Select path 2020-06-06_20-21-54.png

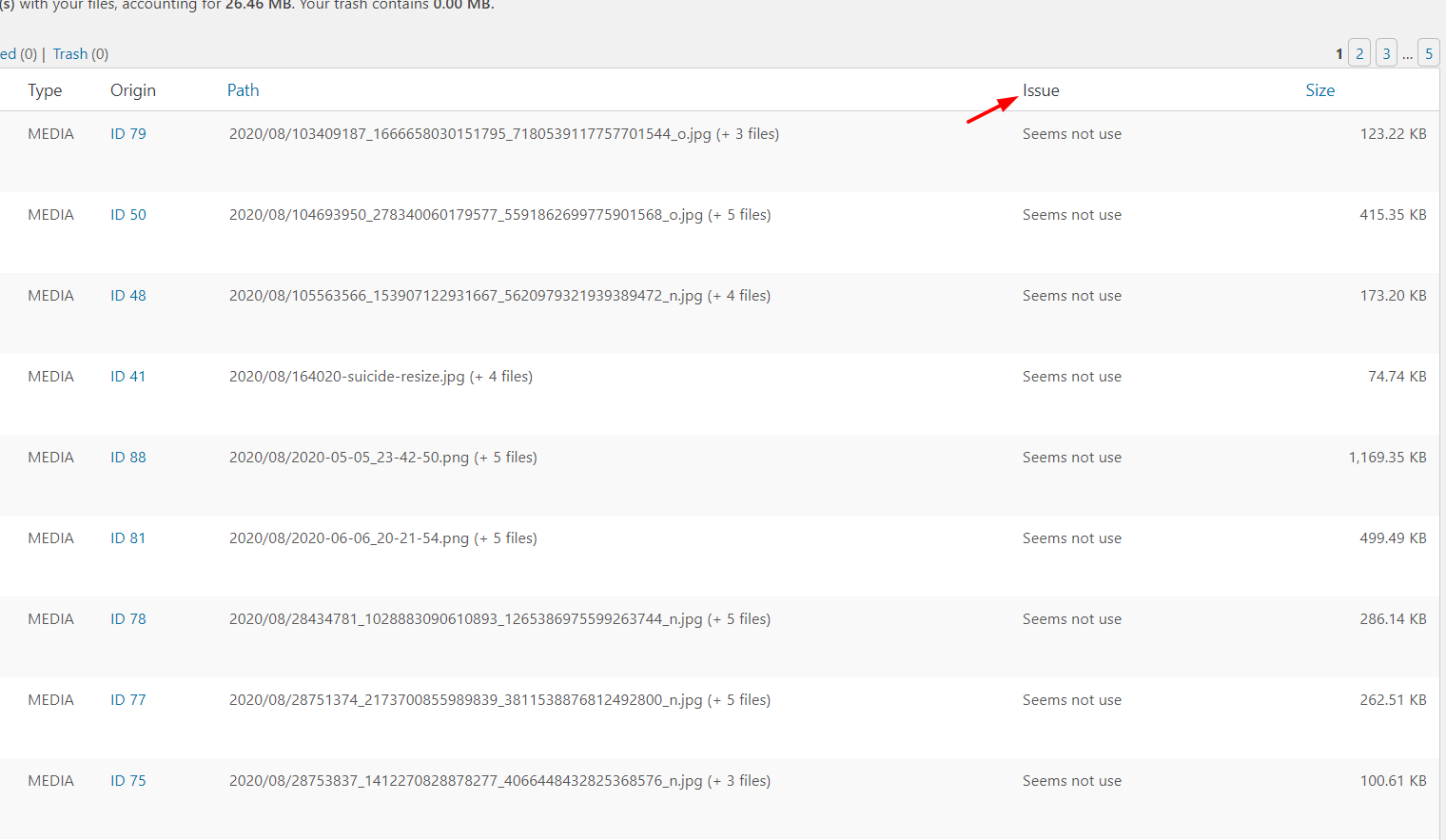click(x=383, y=538)
